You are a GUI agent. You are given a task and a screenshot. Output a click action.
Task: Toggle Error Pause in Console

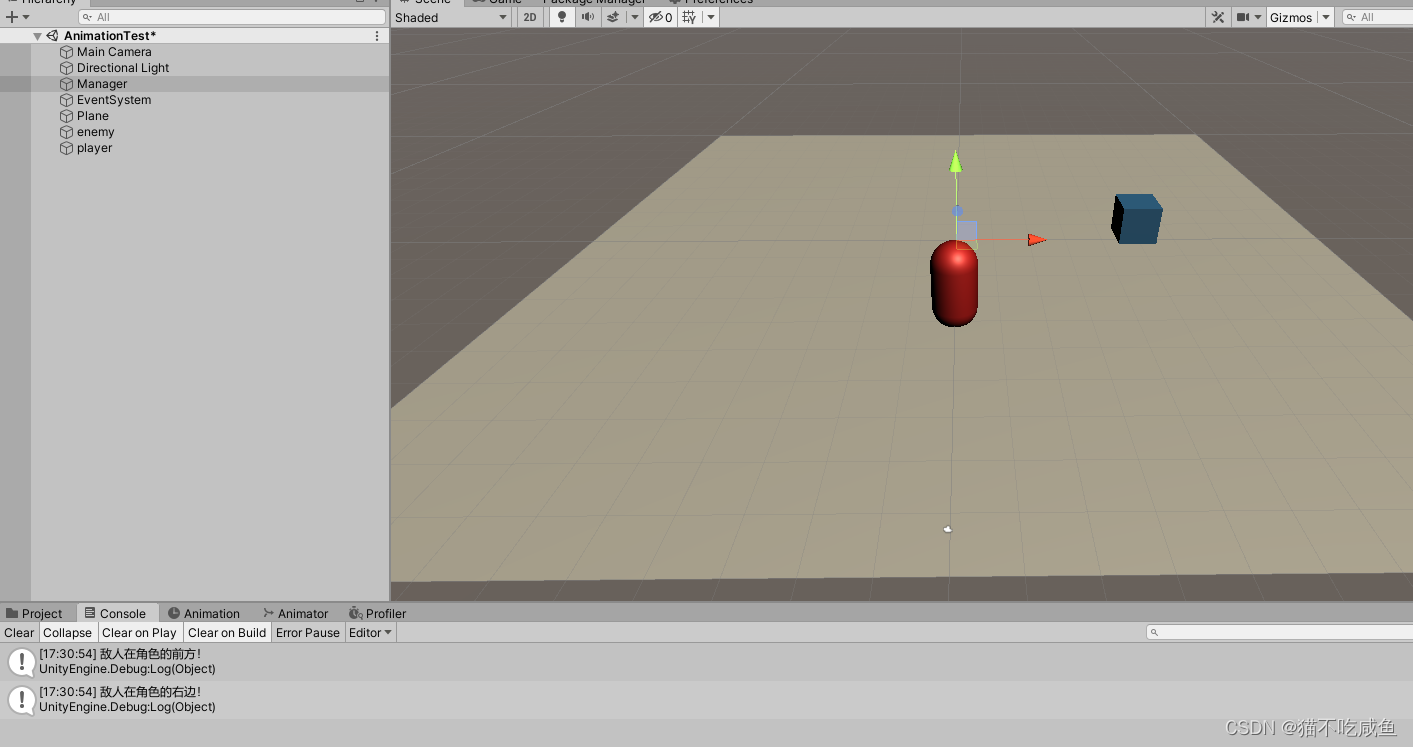tap(308, 633)
